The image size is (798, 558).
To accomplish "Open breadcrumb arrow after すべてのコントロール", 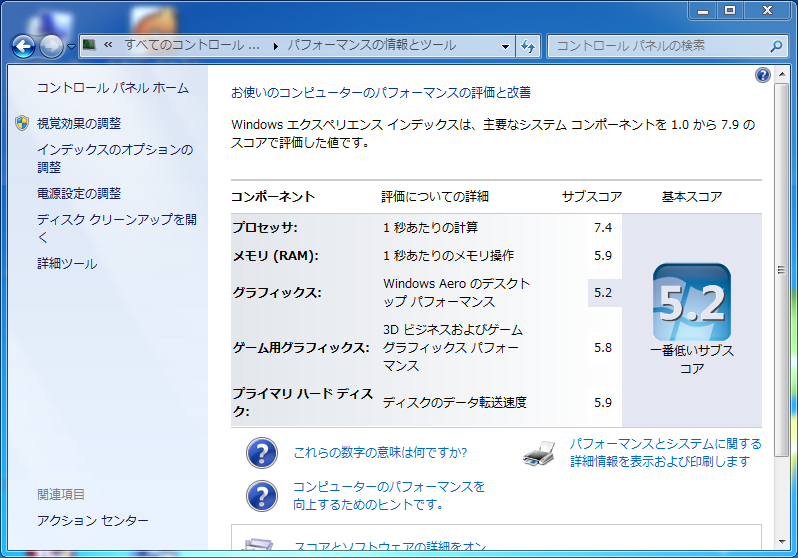I will pos(275,46).
